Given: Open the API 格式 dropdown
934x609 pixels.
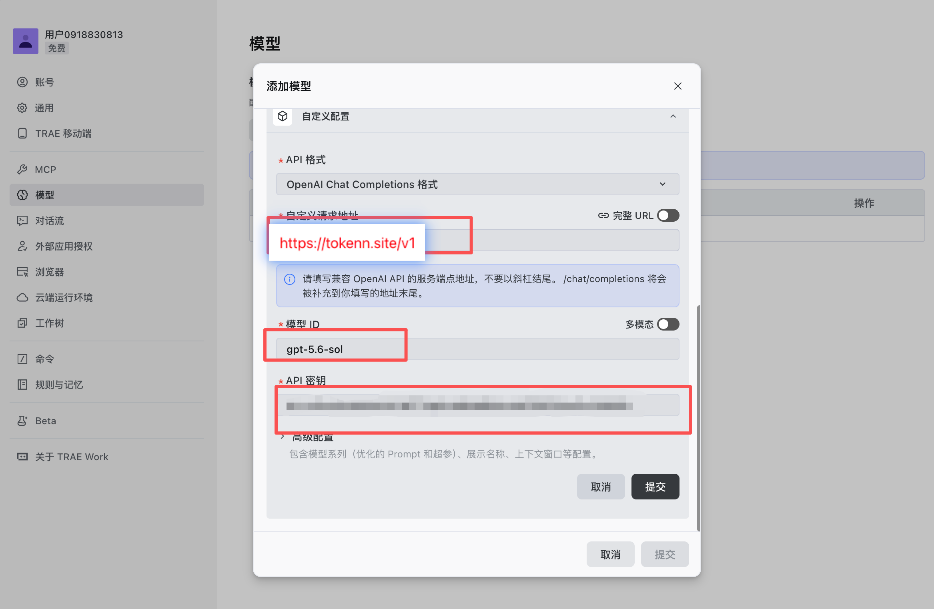Looking at the screenshot, I should coord(477,184).
